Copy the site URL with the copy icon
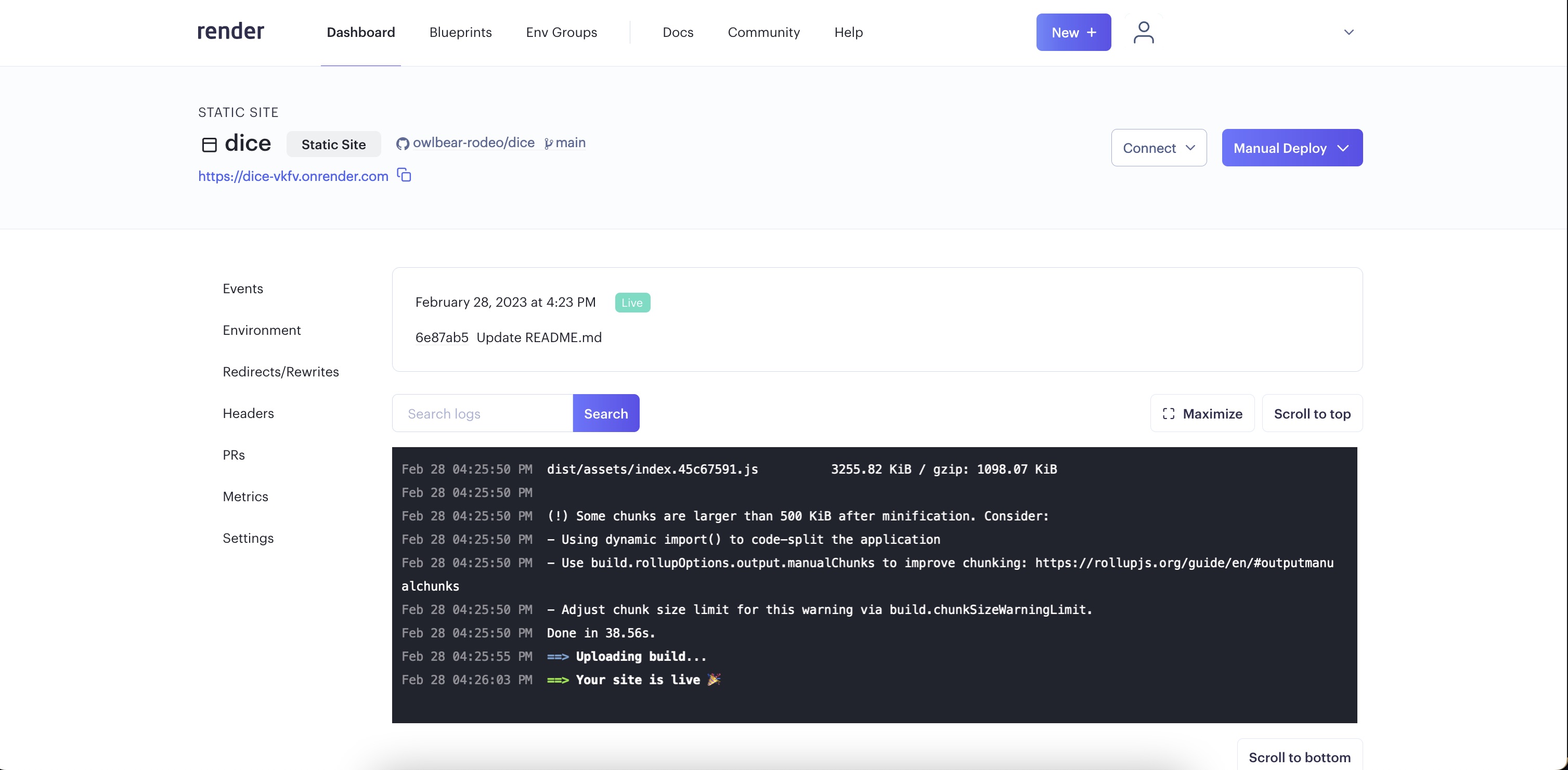 point(404,175)
